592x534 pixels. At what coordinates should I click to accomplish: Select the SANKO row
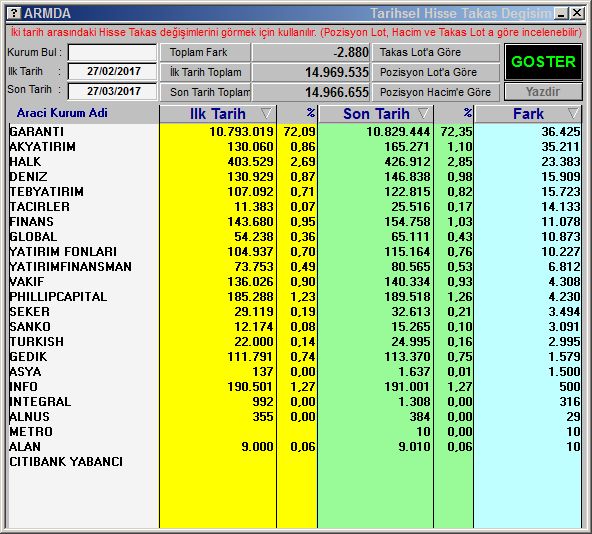click(x=294, y=327)
